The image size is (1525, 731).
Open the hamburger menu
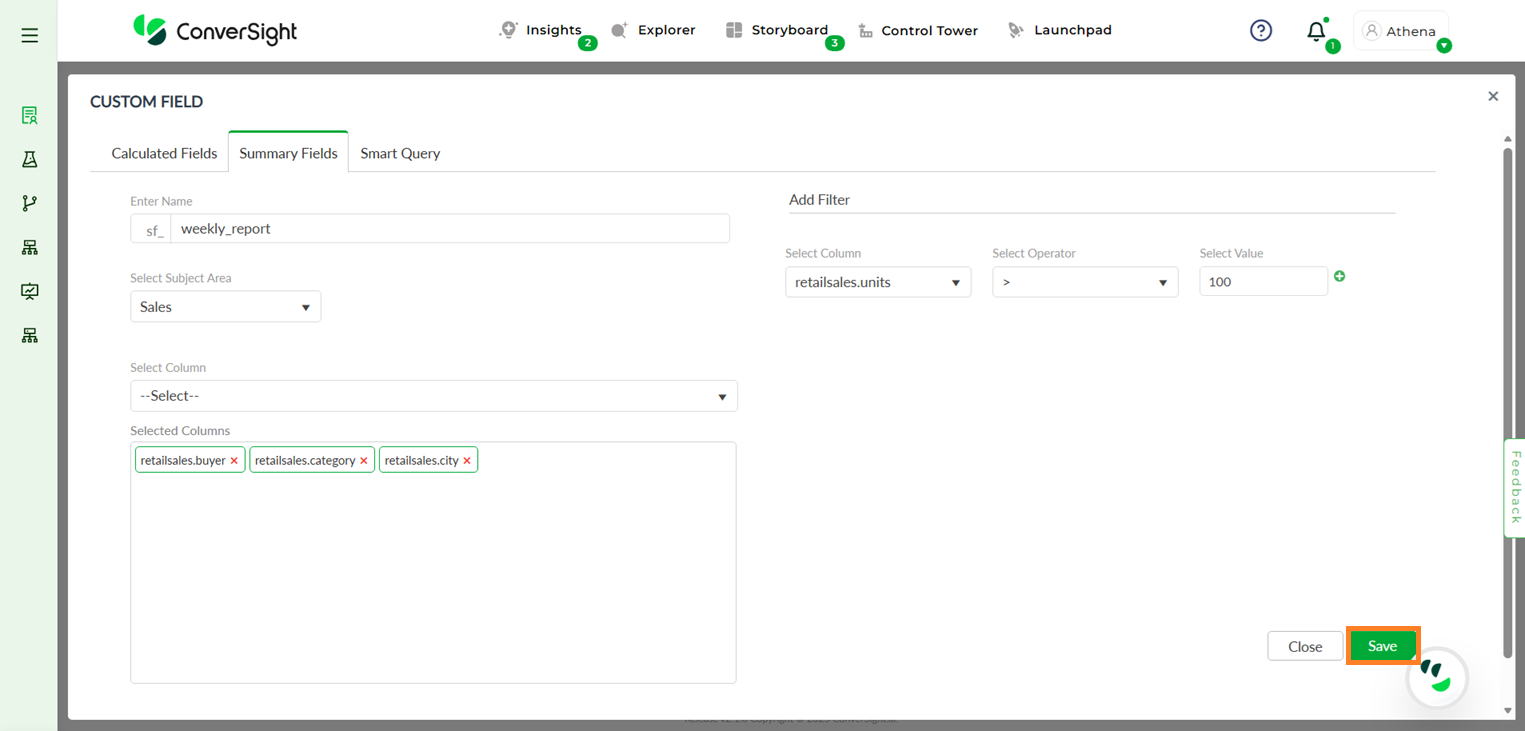29,36
